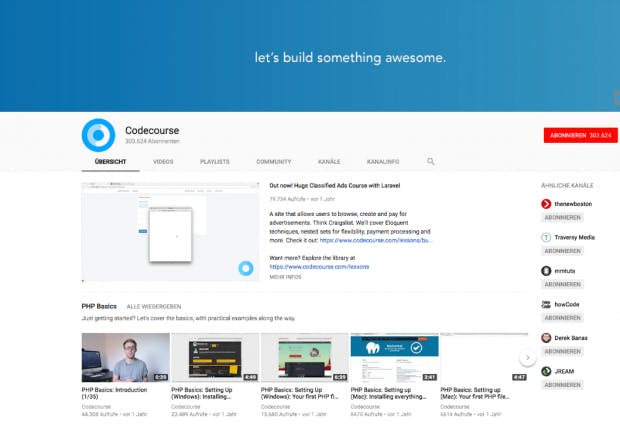Screen dimensions: 620x425
Task: Subscribe to Traversy Media channel
Action: [x=562, y=251]
